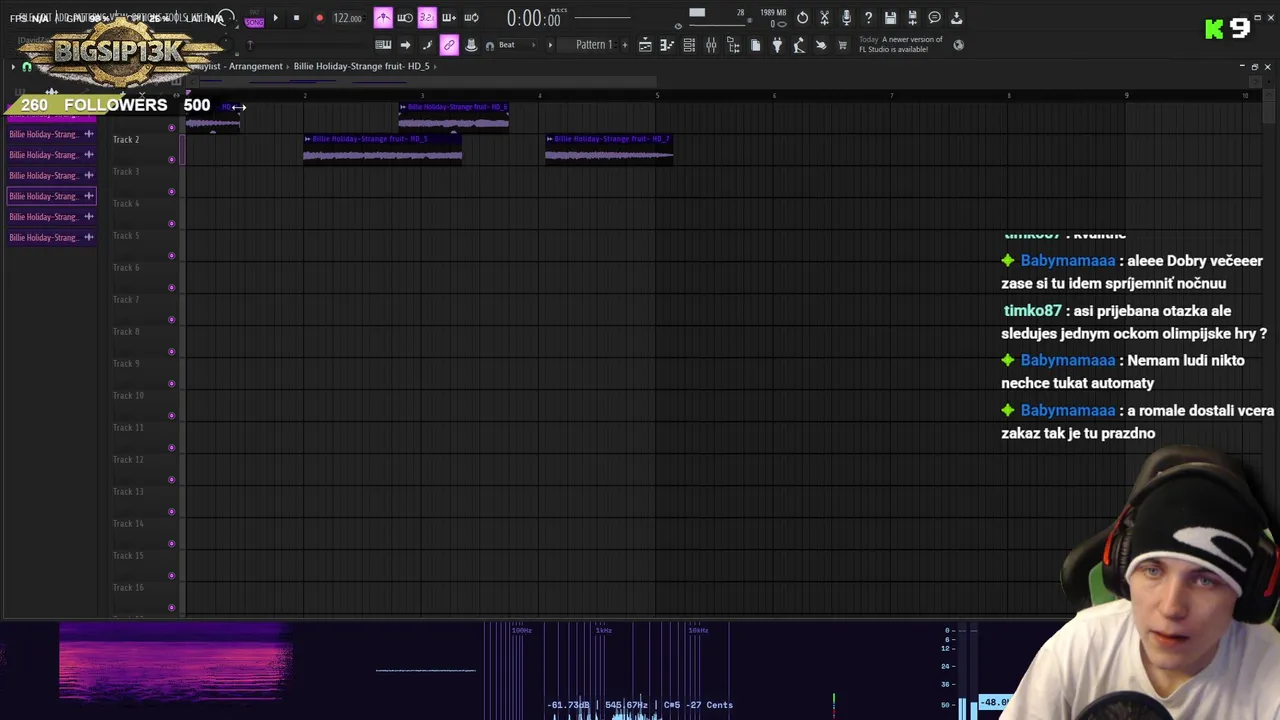
Task: Click Billie Holiday-Strange fruit- HD_5 breadcrumb title
Action: [361, 66]
